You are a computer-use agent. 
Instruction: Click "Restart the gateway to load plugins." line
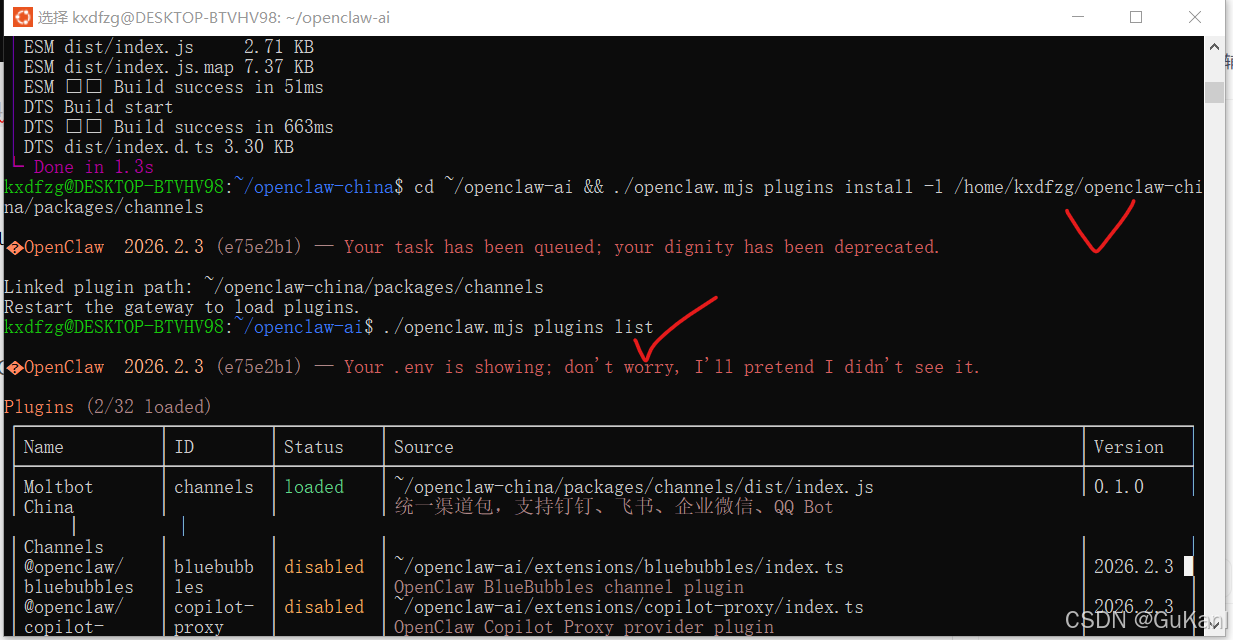point(182,307)
